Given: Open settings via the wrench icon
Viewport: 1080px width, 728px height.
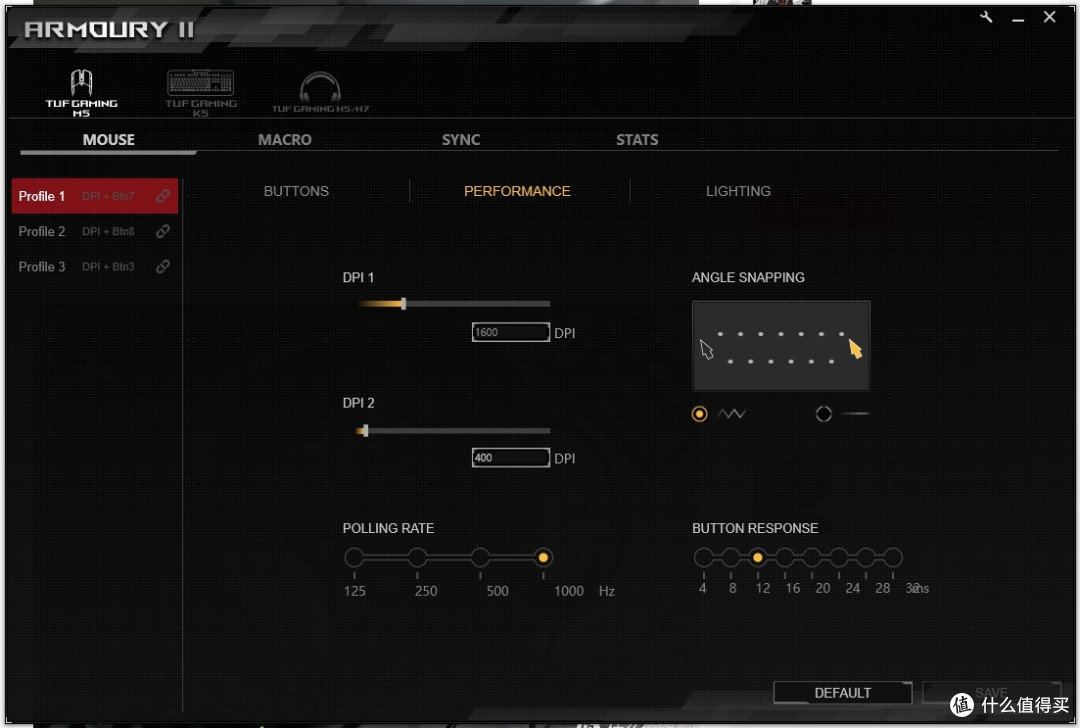Looking at the screenshot, I should click(x=986, y=17).
